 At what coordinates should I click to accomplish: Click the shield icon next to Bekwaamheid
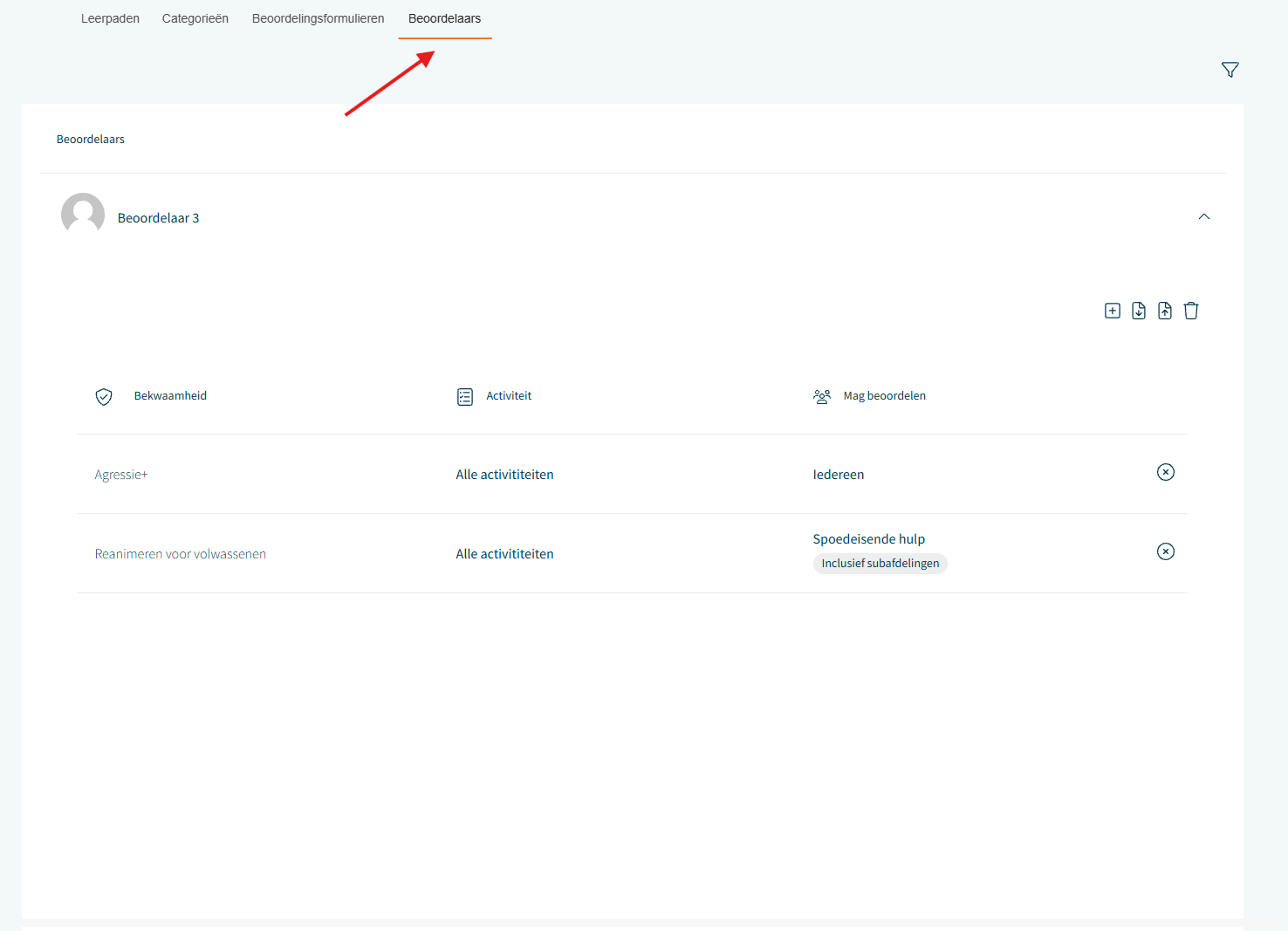pyautogui.click(x=104, y=397)
